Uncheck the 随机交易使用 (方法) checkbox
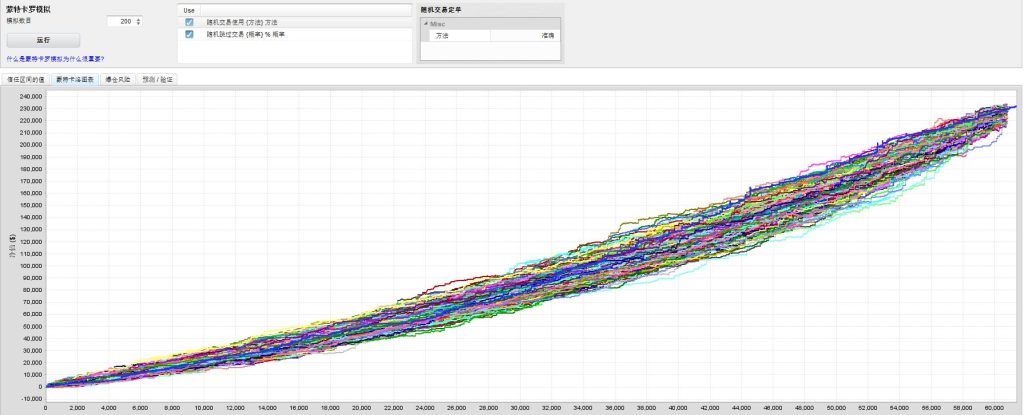The width and height of the screenshot is (1024, 415). [x=189, y=22]
